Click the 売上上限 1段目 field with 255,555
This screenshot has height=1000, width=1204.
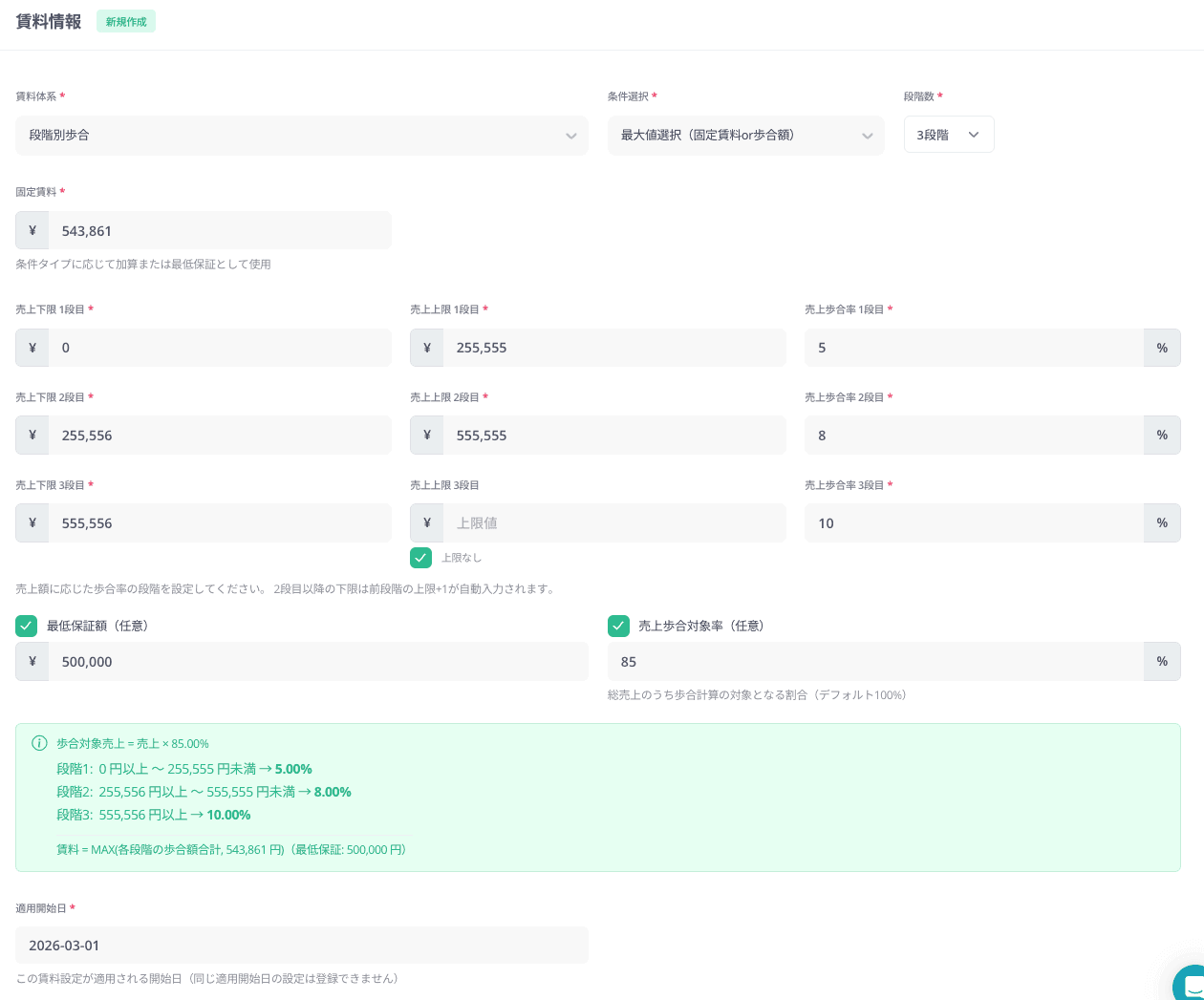point(614,348)
